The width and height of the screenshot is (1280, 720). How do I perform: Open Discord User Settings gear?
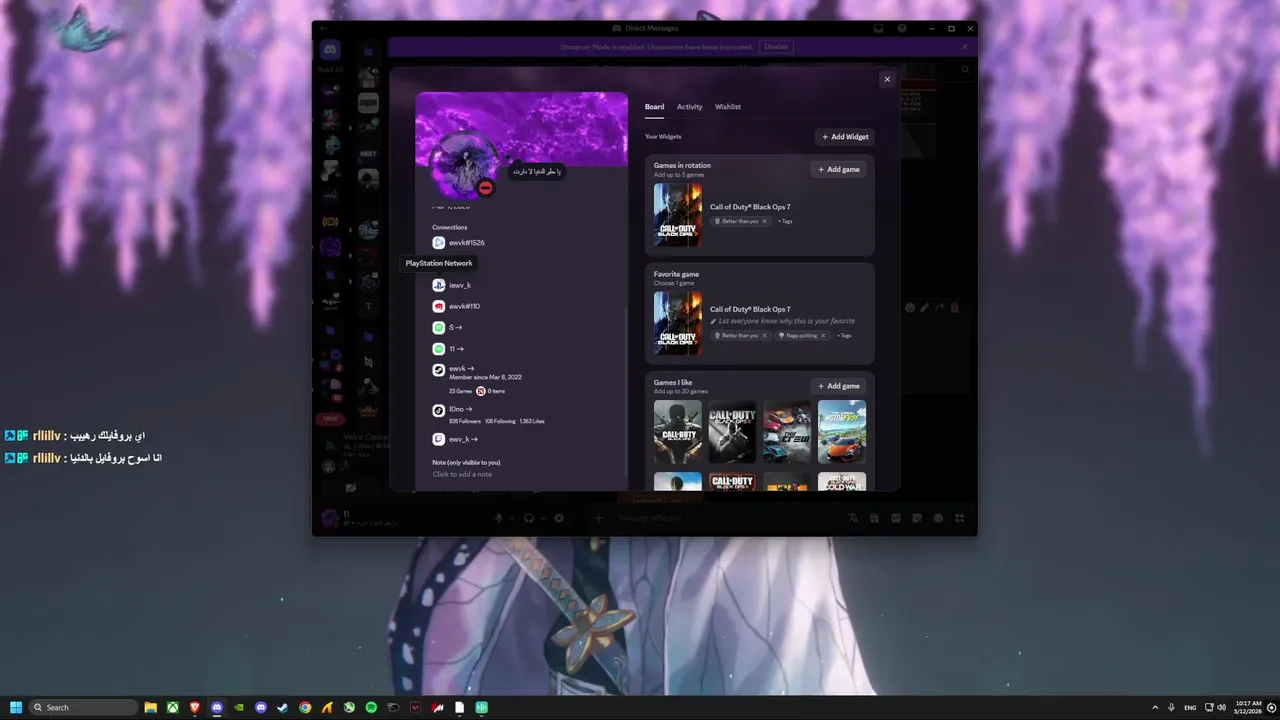559,518
